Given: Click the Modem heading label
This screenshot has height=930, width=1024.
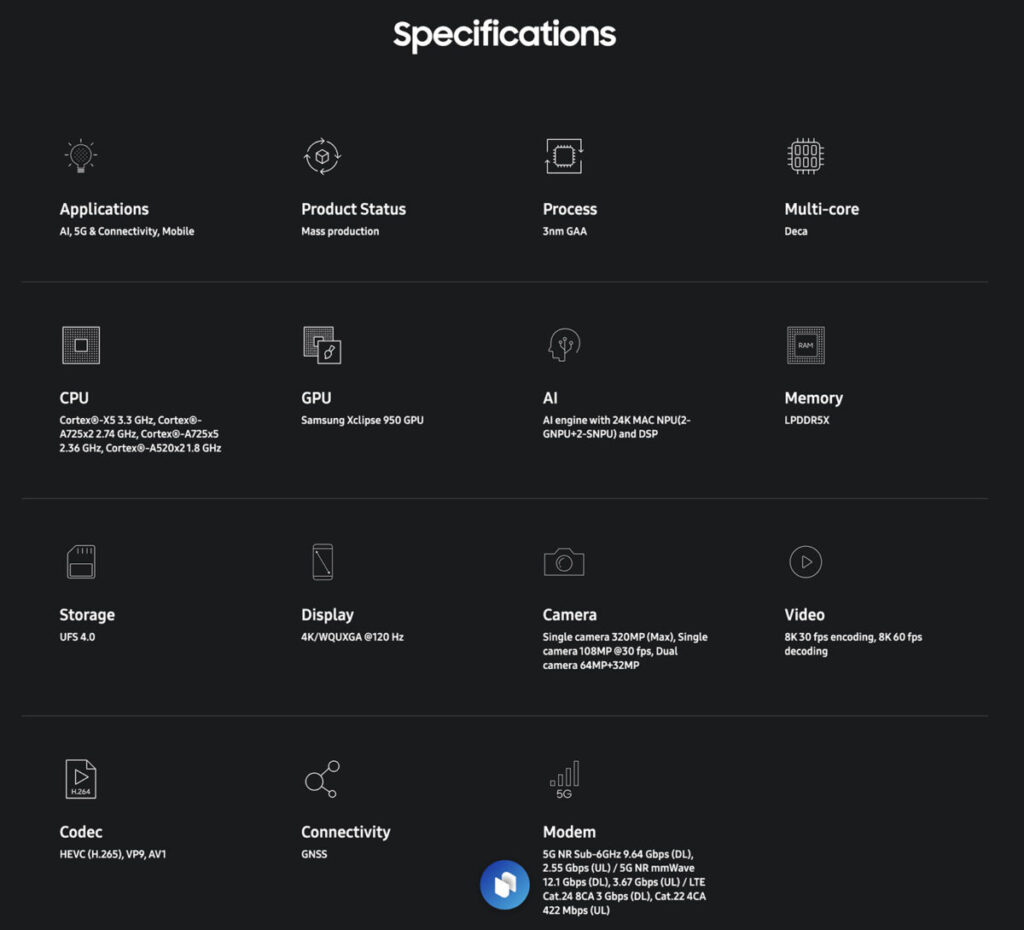Looking at the screenshot, I should (x=569, y=832).
